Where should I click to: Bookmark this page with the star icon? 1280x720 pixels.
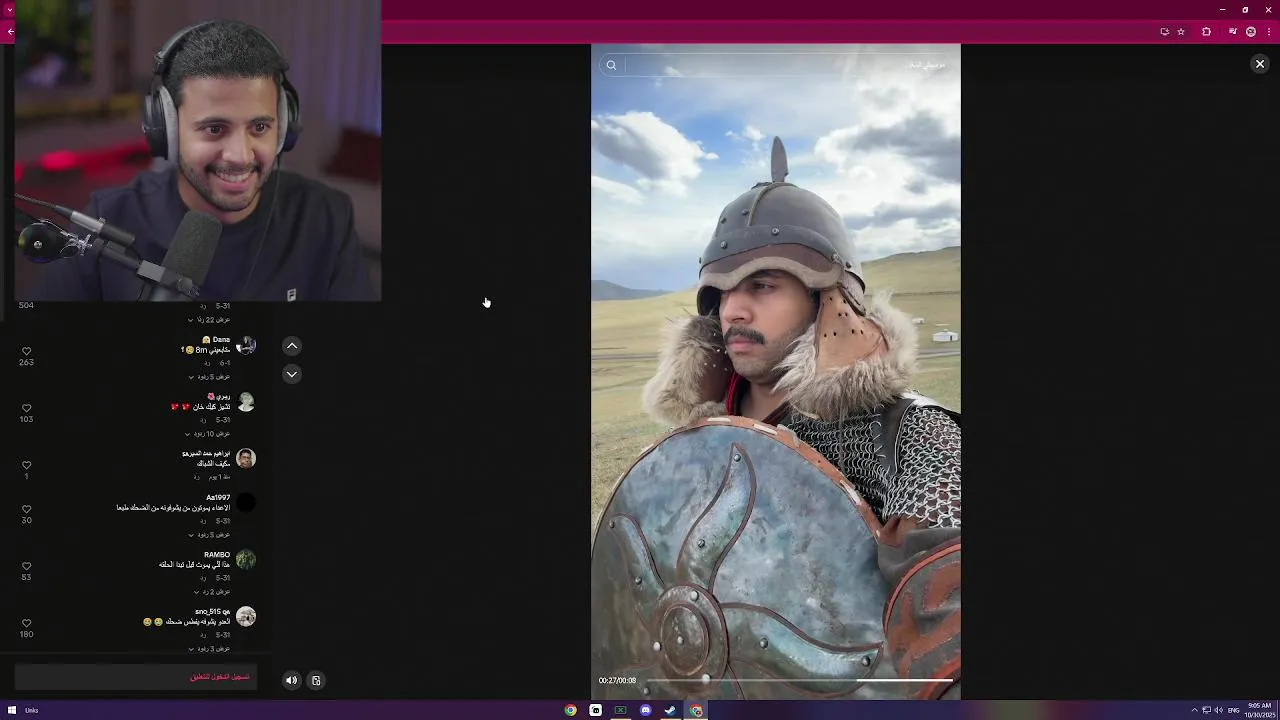coord(1181,32)
